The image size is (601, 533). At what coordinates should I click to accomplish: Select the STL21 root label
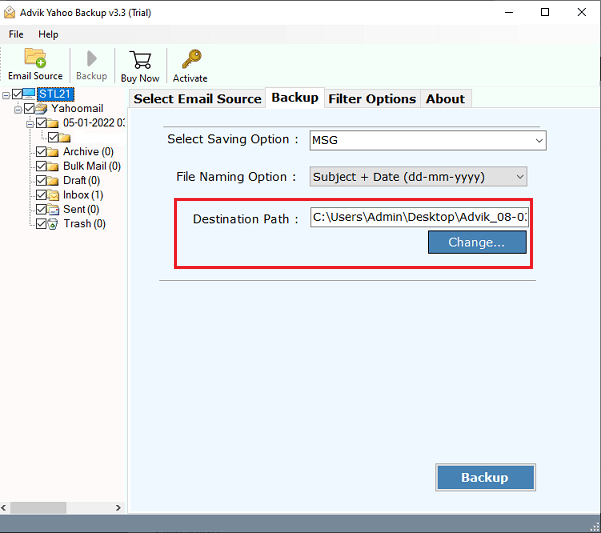click(56, 94)
